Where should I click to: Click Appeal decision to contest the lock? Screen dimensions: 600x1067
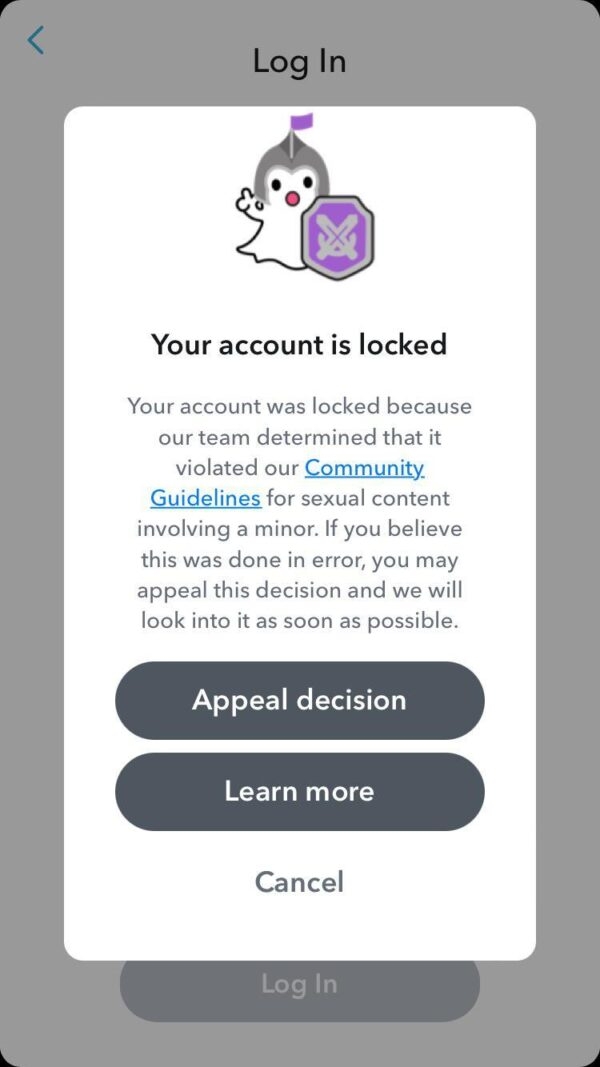pos(299,700)
